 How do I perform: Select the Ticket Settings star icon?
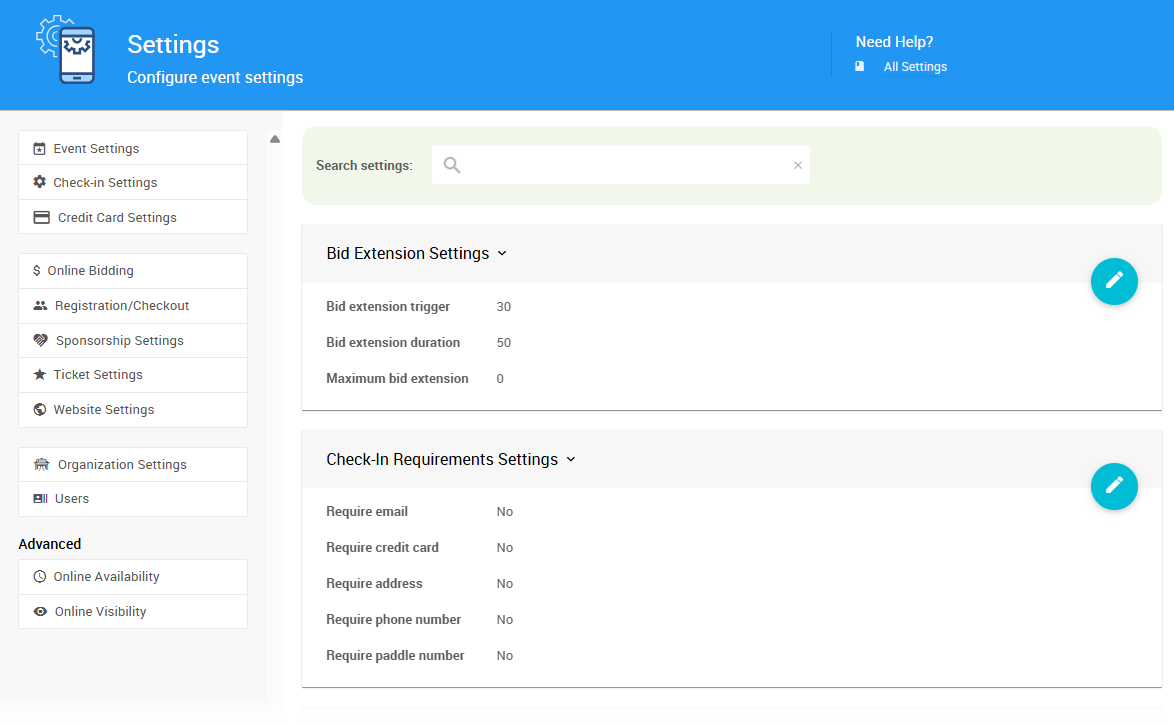tap(38, 374)
